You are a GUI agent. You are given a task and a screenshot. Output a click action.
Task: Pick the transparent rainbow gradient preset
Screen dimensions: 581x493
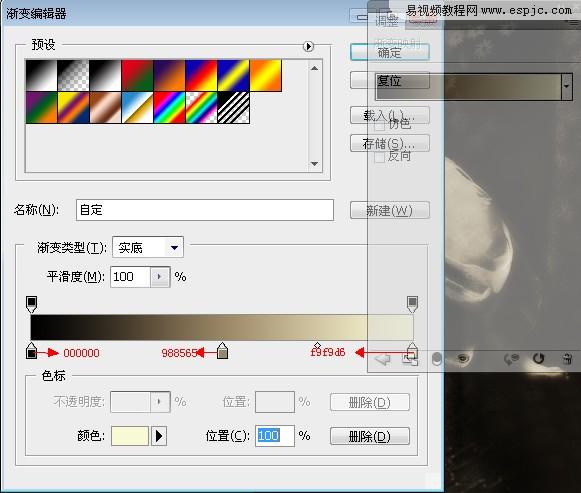[201, 107]
